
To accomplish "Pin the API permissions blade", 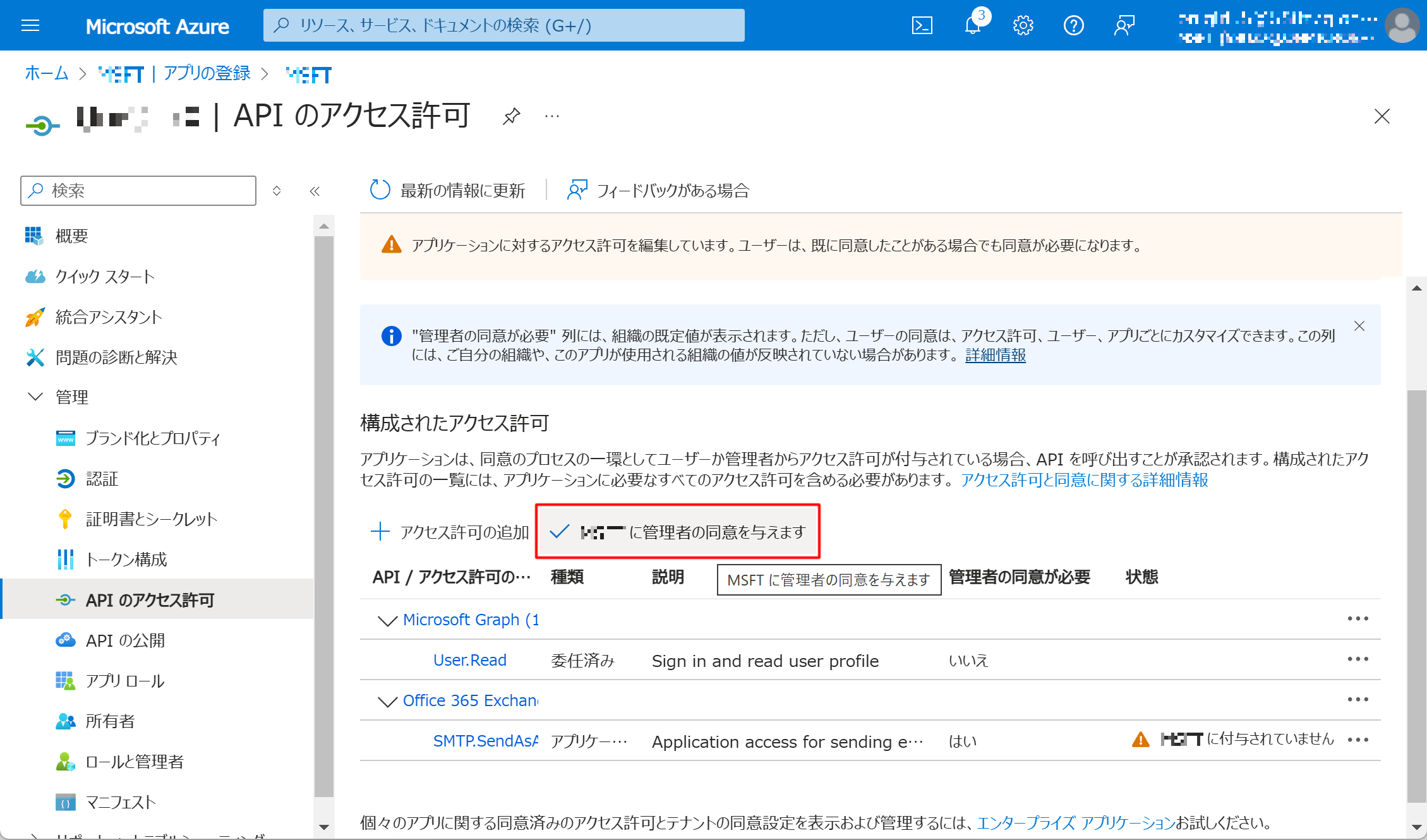I will click(x=511, y=116).
